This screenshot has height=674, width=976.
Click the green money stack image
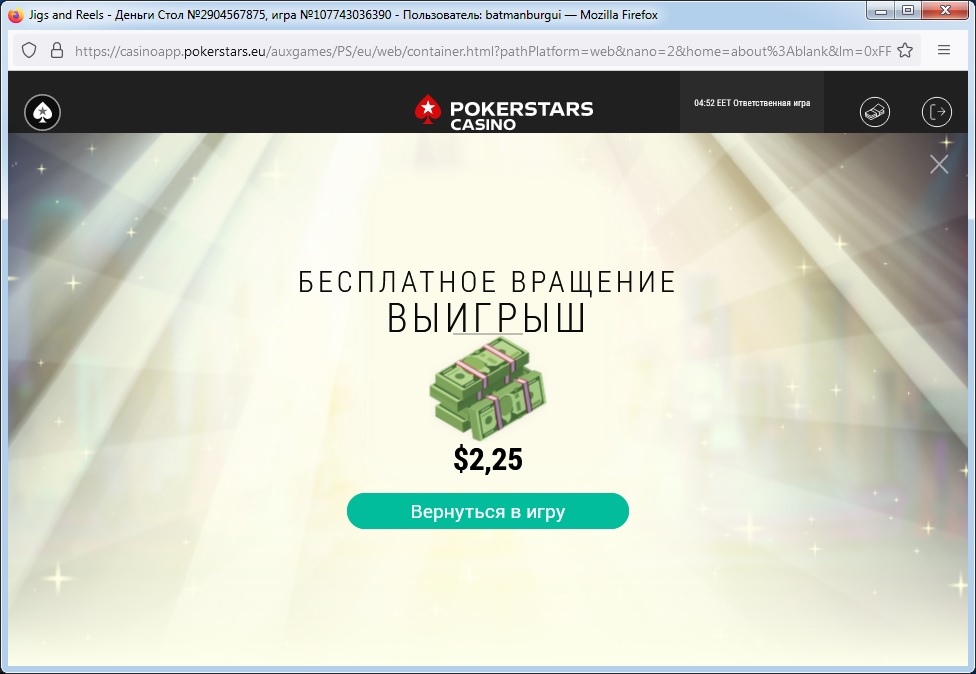click(x=487, y=389)
